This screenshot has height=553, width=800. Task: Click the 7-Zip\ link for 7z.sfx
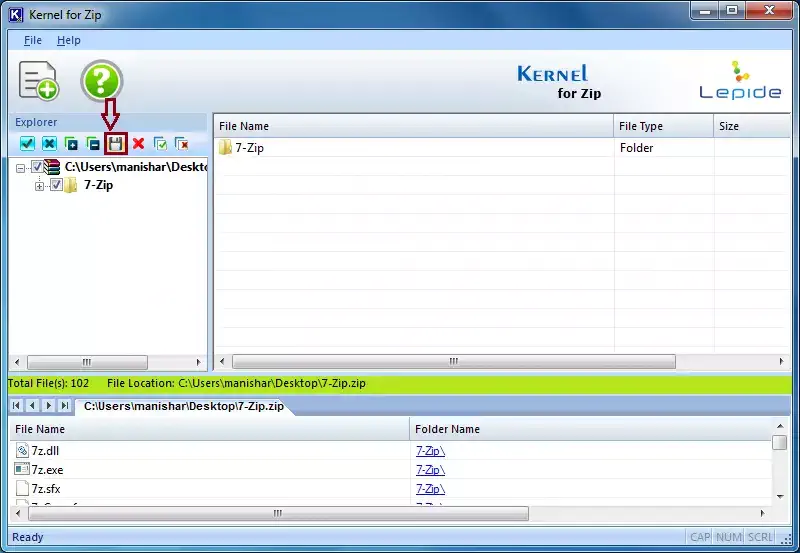coord(430,489)
